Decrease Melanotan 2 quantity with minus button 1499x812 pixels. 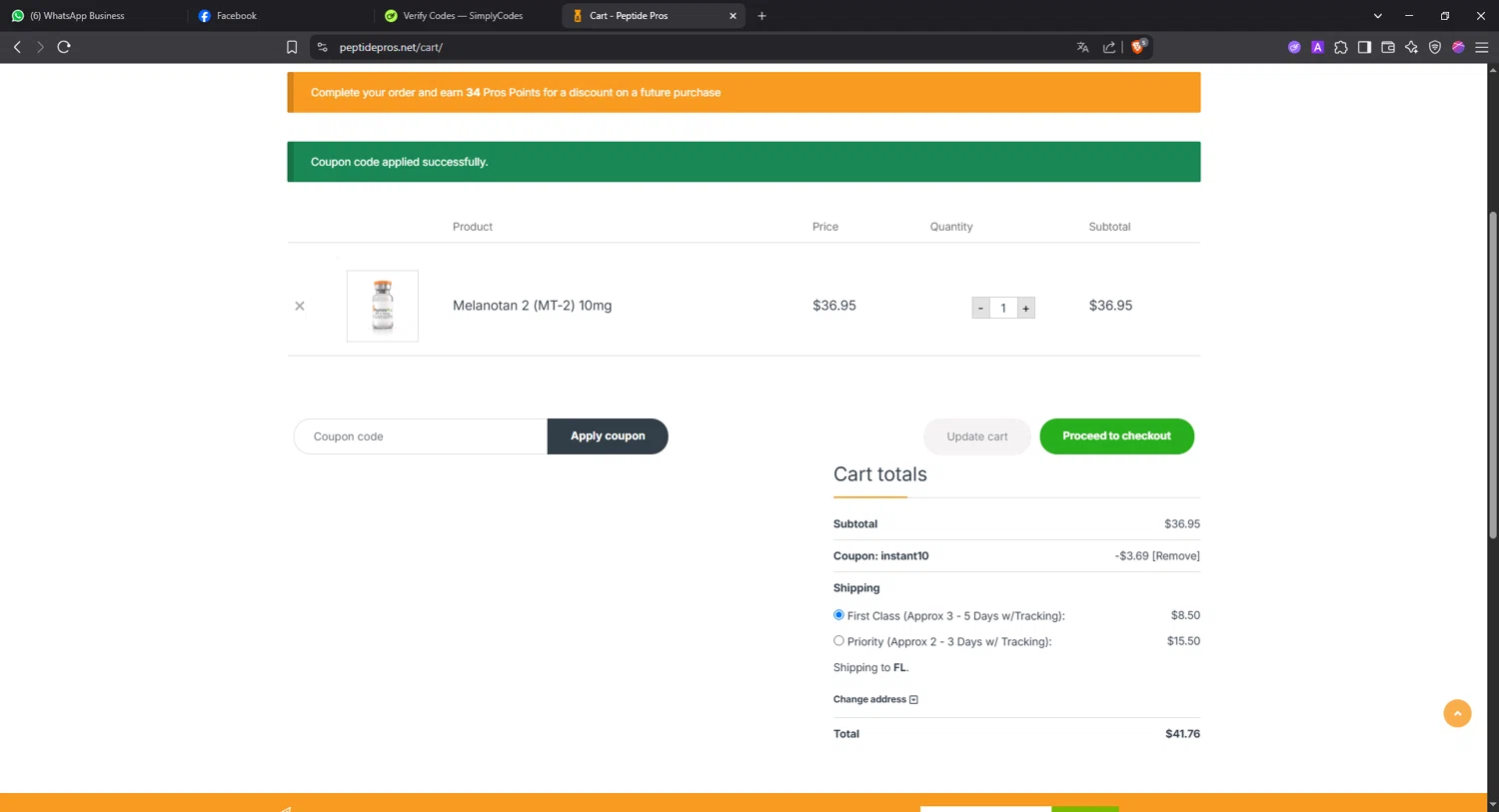click(x=980, y=308)
